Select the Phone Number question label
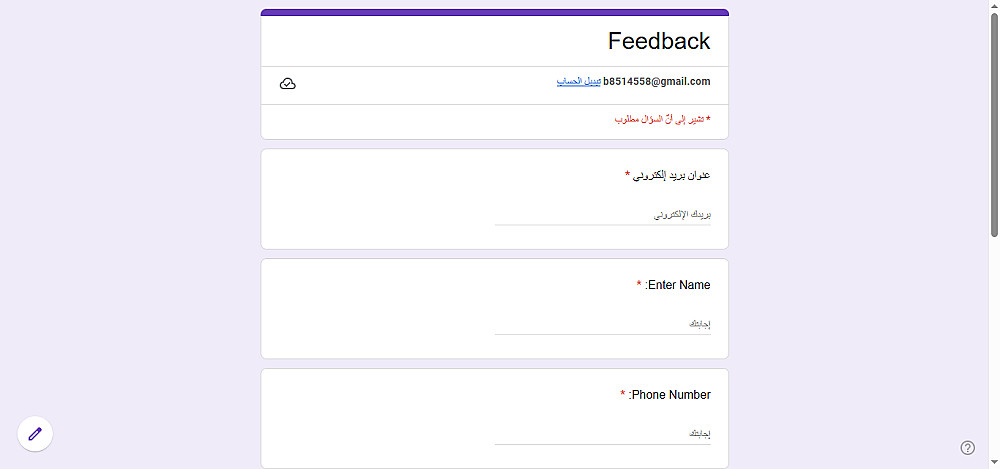 [x=670, y=395]
